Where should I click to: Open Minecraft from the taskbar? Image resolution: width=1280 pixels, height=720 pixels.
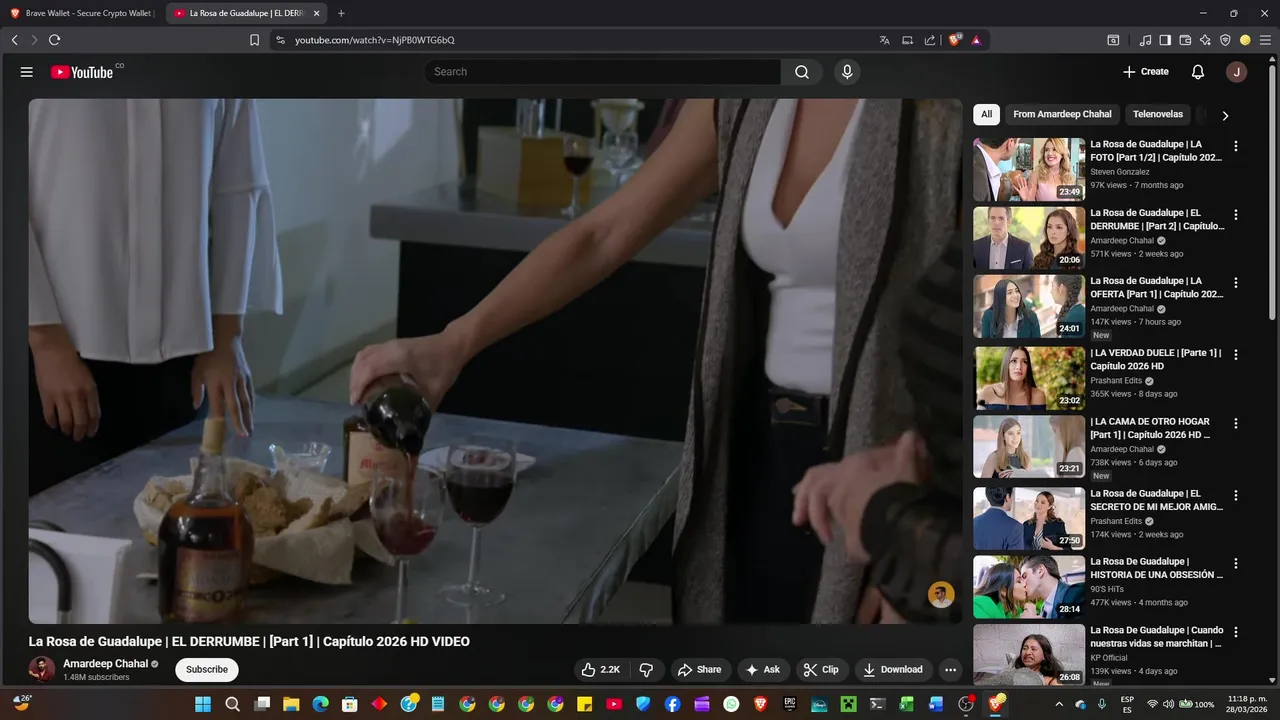(848, 704)
